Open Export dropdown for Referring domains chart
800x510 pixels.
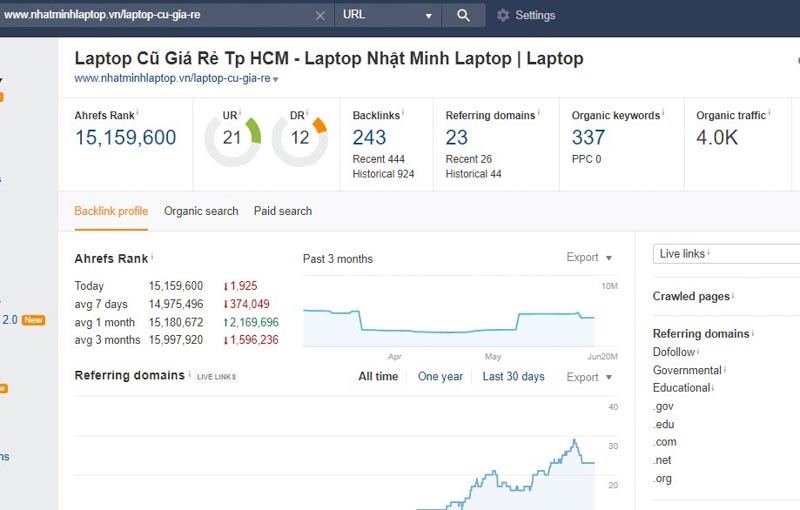coord(589,377)
